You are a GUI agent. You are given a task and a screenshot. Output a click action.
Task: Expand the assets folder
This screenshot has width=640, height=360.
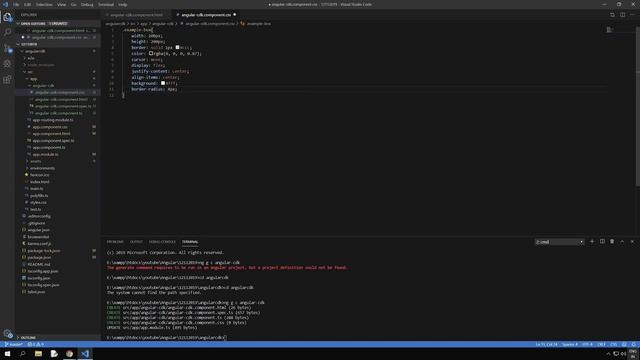[x=57, y=161]
